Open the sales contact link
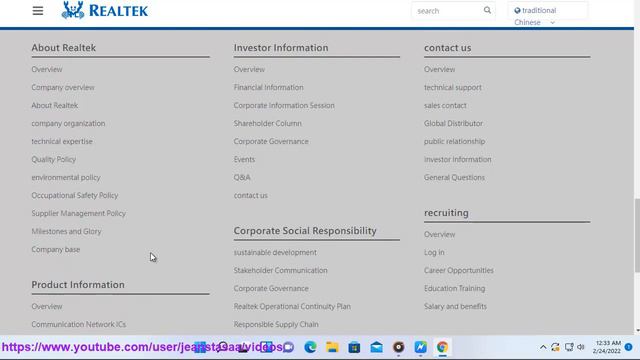Screen dimensions: 640x360 445,105
